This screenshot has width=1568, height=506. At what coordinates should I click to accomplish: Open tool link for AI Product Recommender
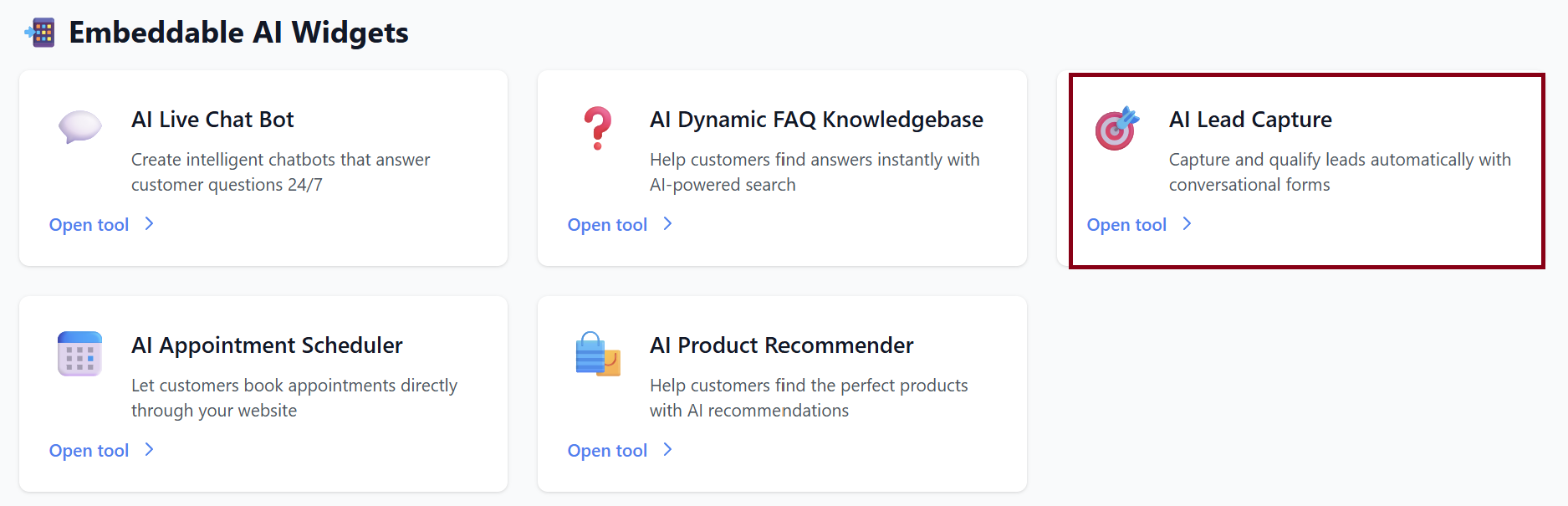607,451
